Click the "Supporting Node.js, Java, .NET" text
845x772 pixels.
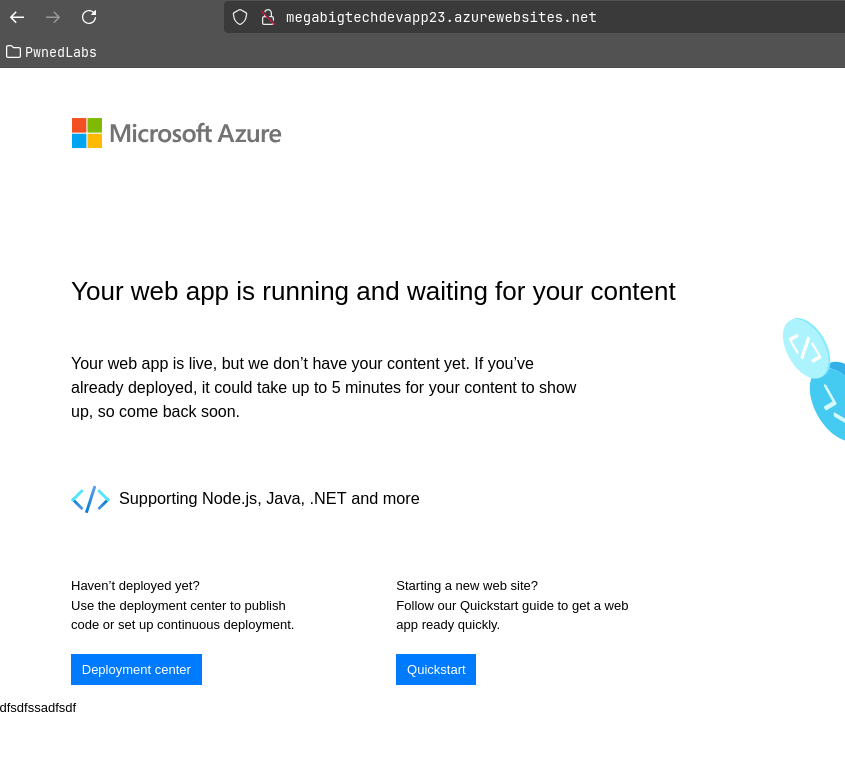click(x=269, y=498)
